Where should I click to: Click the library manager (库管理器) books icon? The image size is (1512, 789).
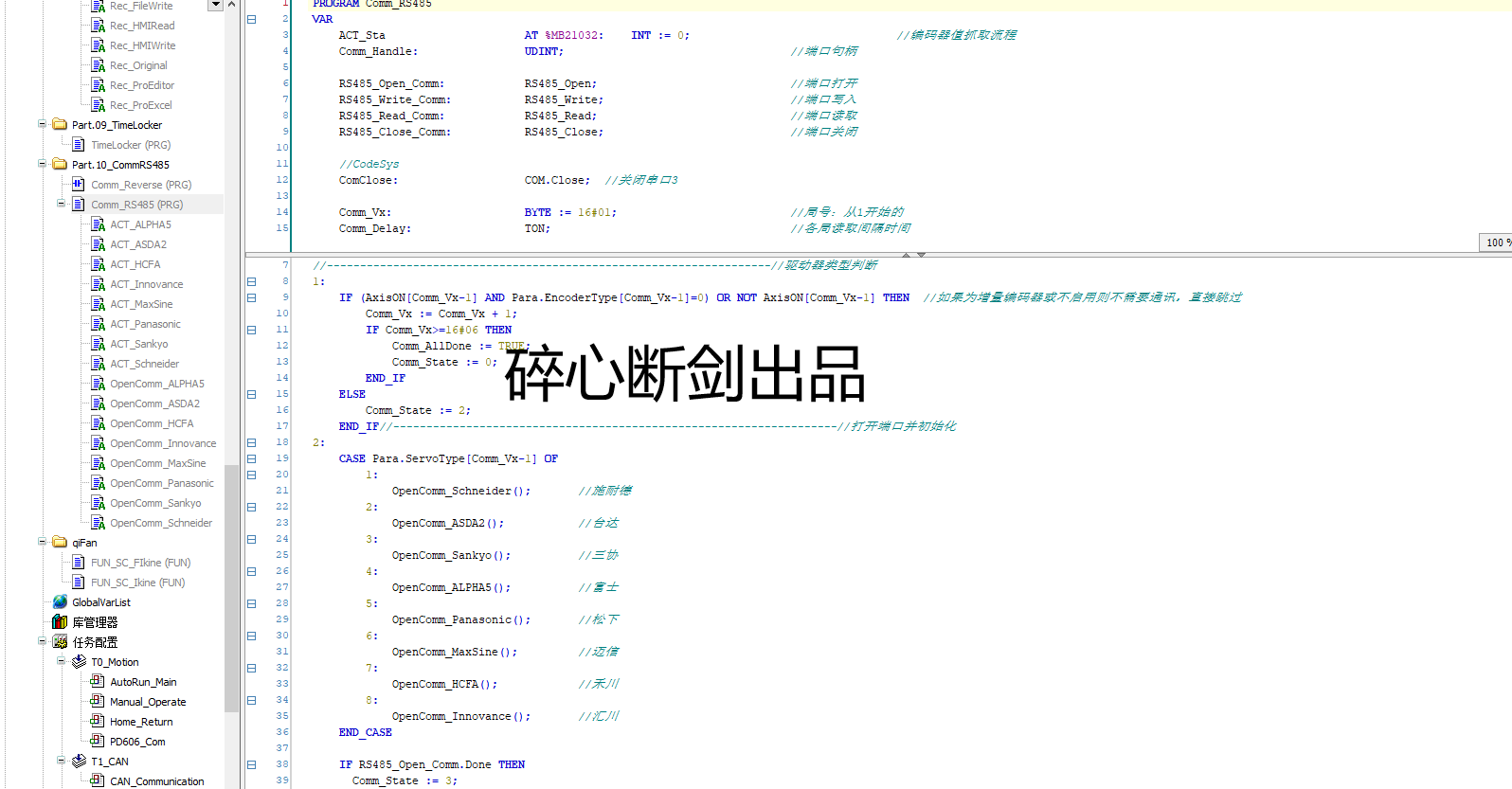(x=60, y=622)
